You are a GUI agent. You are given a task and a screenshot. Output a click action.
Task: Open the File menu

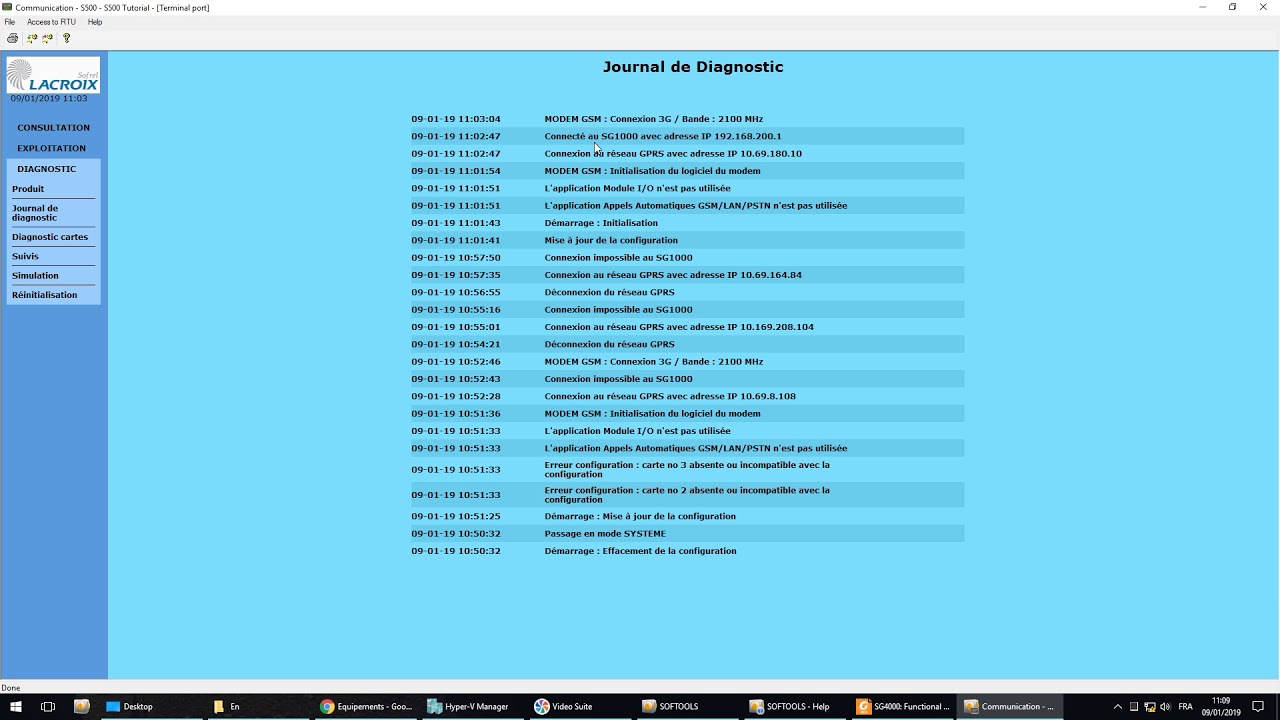coord(9,22)
